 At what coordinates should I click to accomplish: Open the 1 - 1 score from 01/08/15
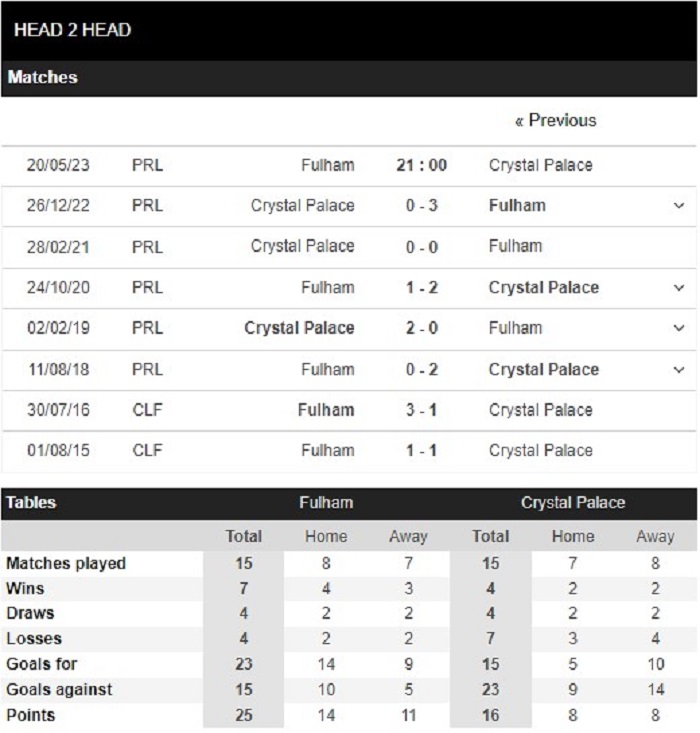(421, 451)
